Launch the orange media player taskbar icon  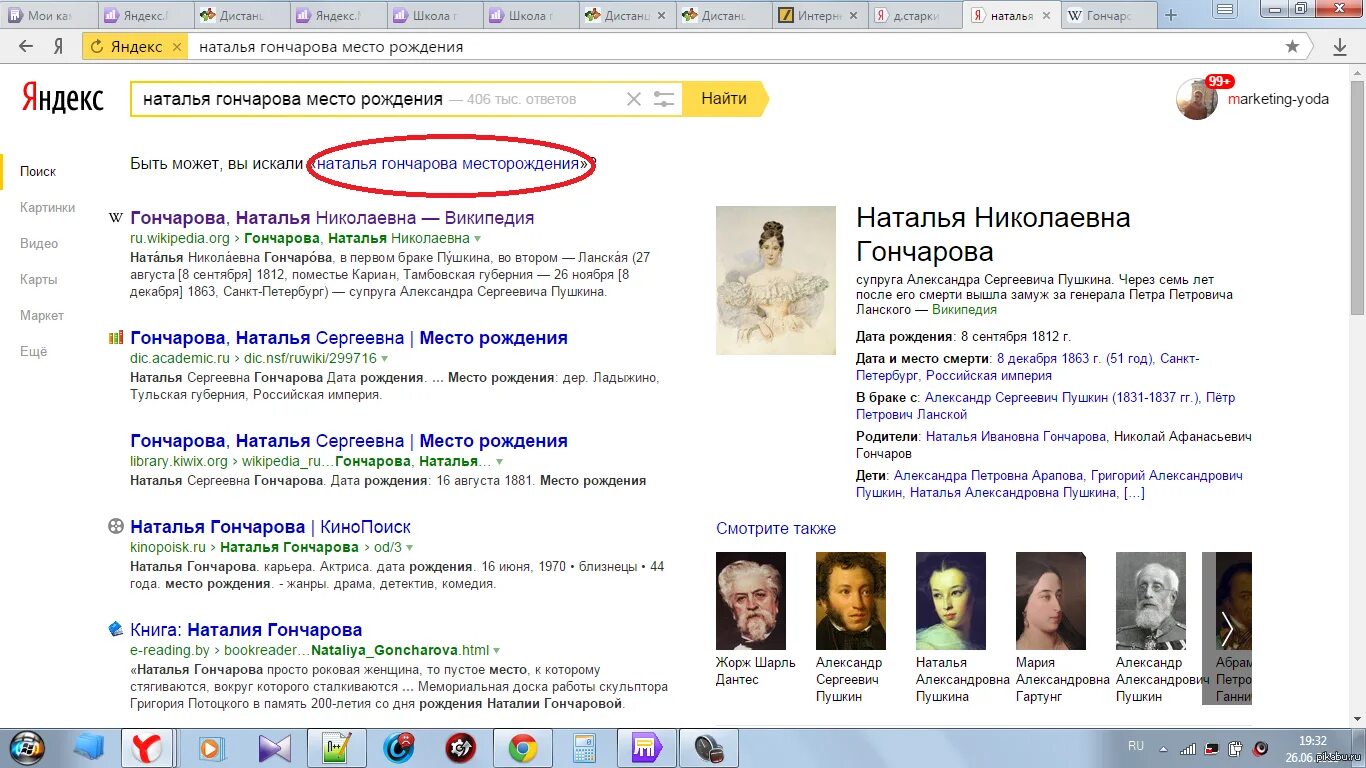tap(210, 747)
